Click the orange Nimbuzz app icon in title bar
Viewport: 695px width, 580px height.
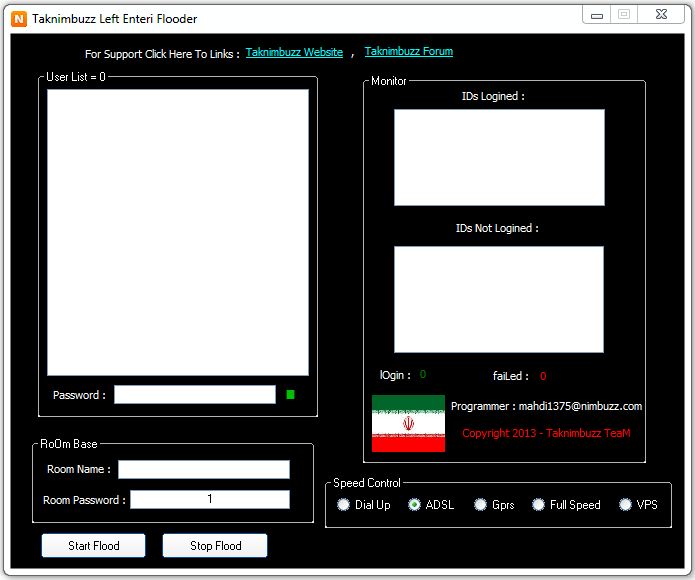tap(19, 19)
